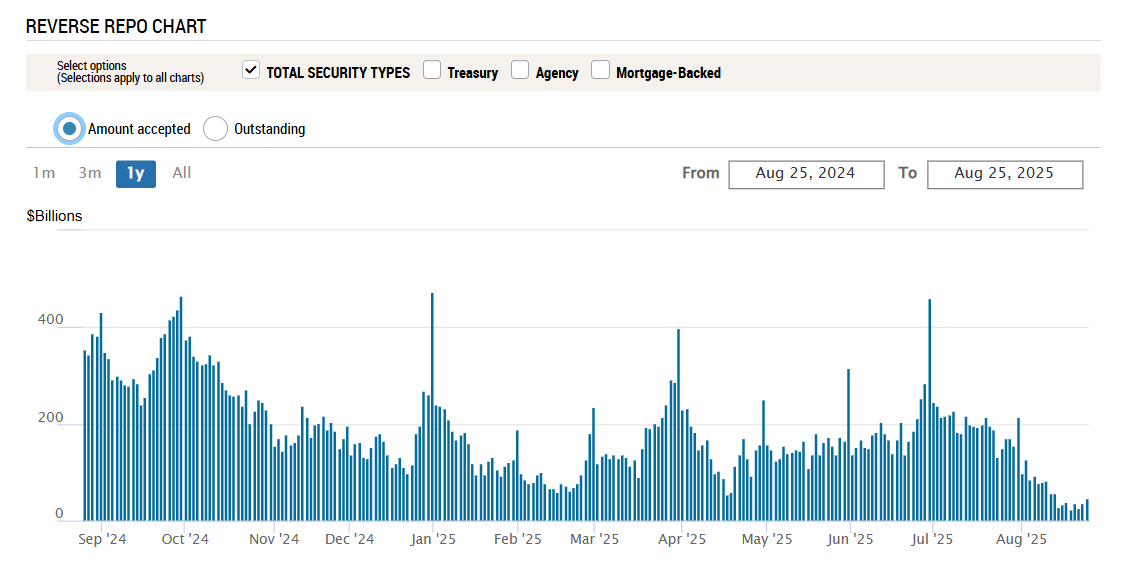The height and width of the screenshot is (567, 1132).
Task: Switch chart range to 1m
Action: click(x=44, y=173)
